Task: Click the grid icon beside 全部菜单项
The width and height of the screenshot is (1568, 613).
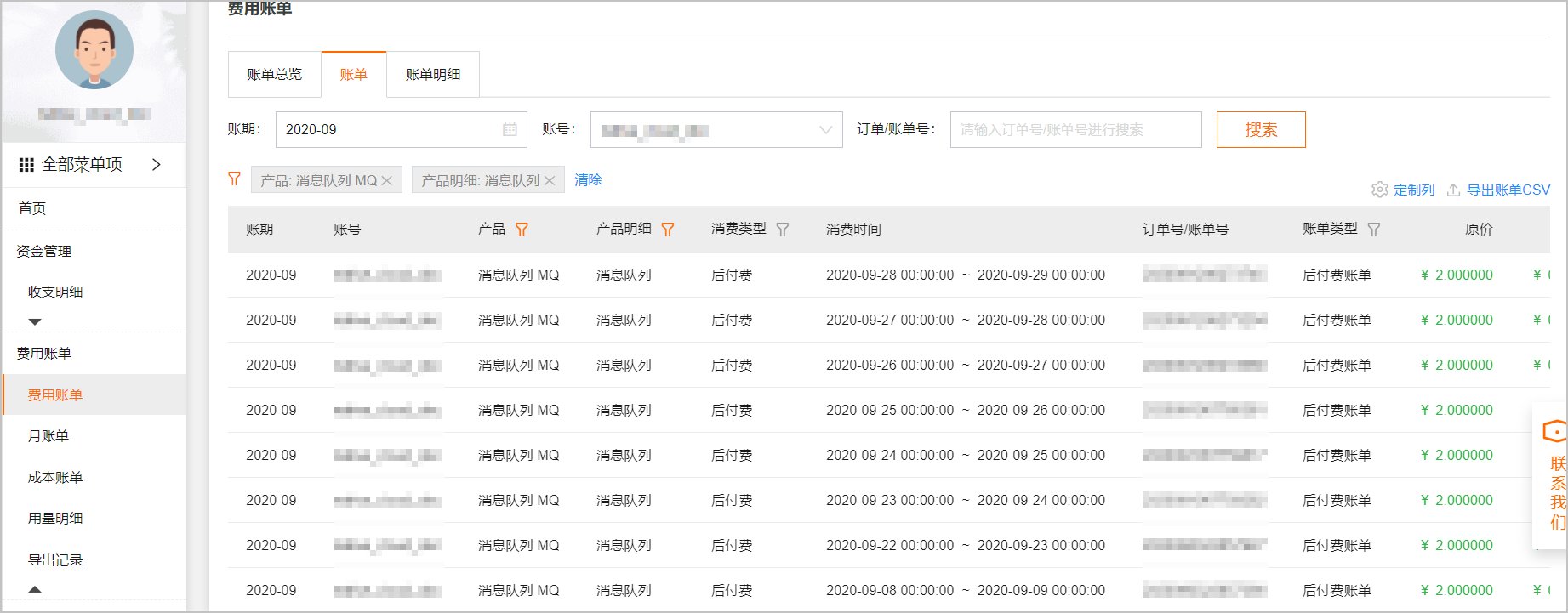Action: coord(26,165)
